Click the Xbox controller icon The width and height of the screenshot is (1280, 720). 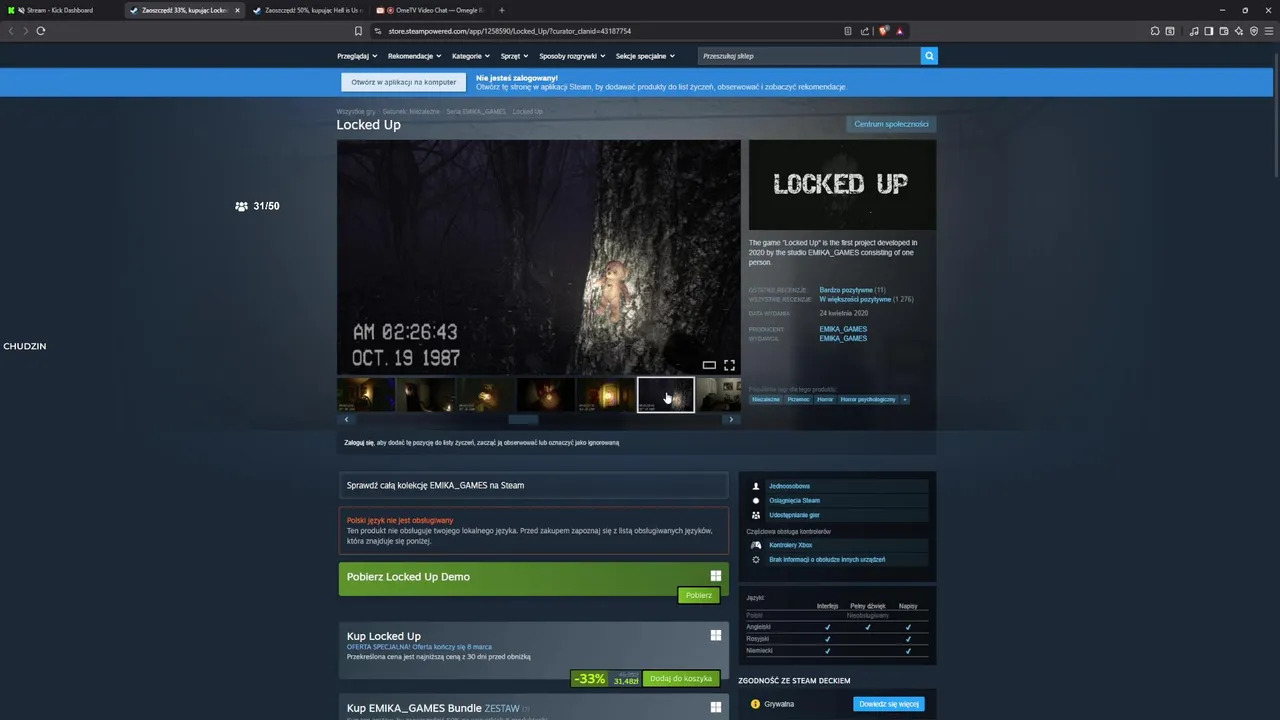pyautogui.click(x=756, y=545)
